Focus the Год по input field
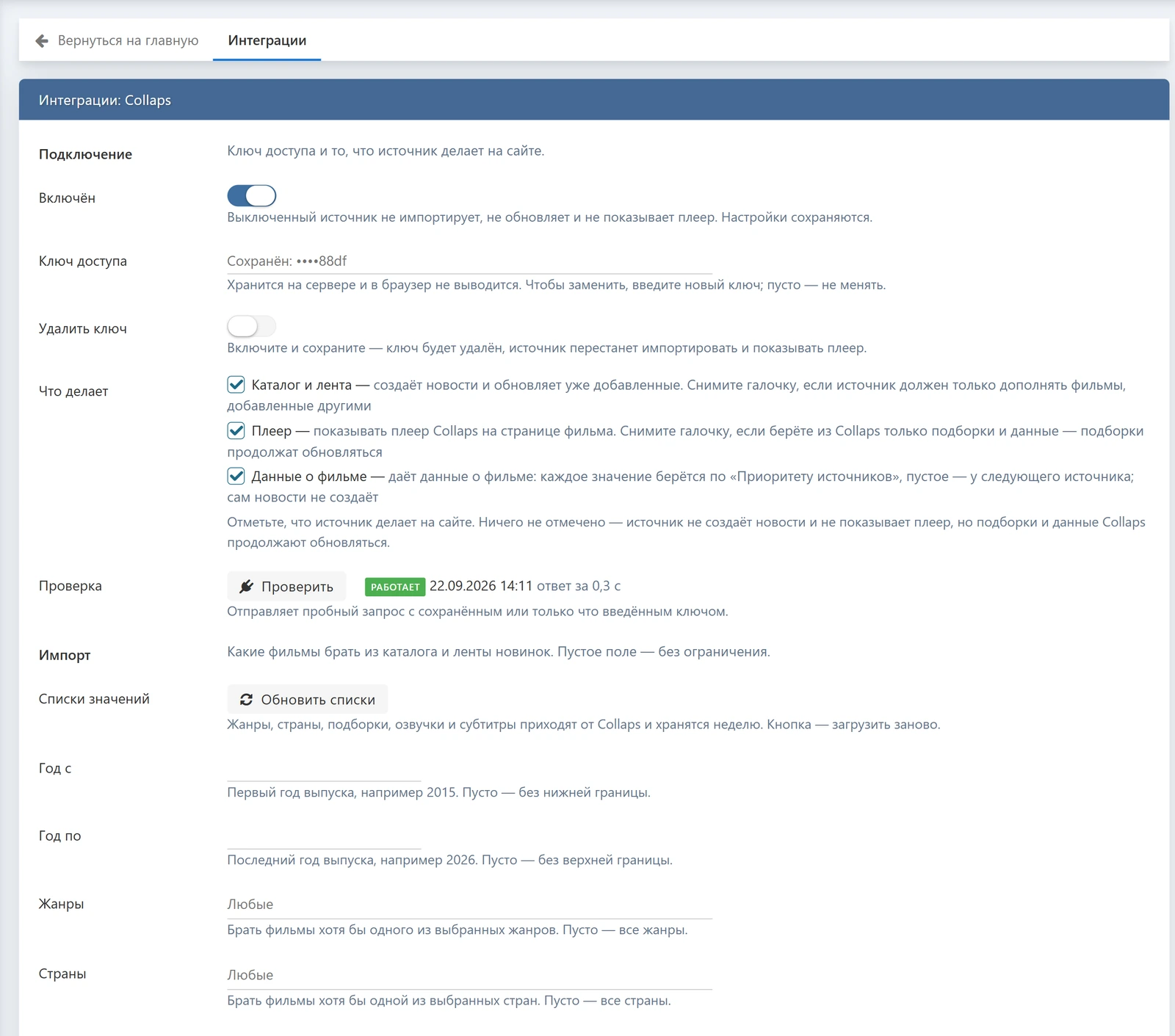This screenshot has width=1175, height=1036. 324,836
